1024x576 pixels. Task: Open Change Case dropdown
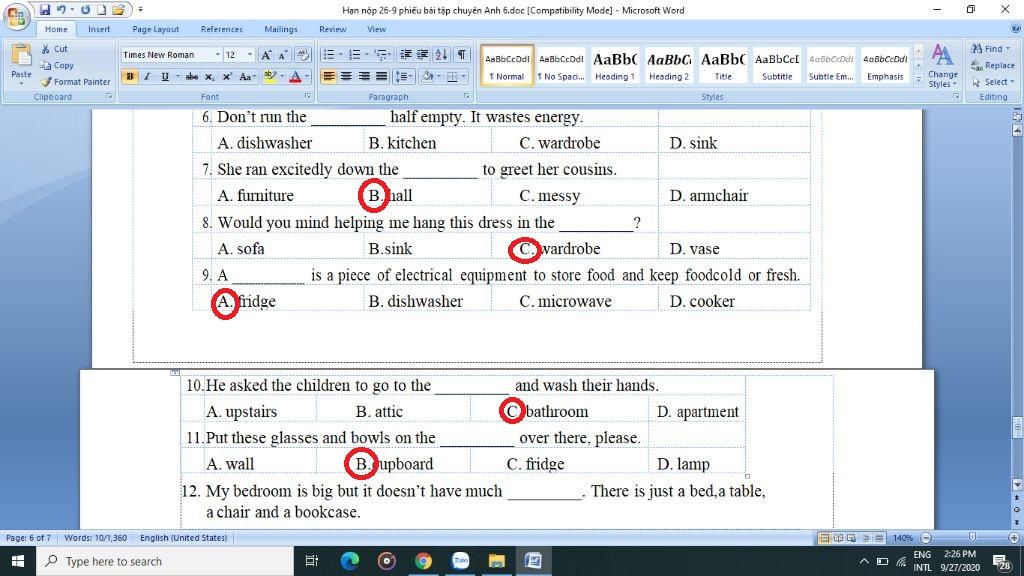(246, 76)
